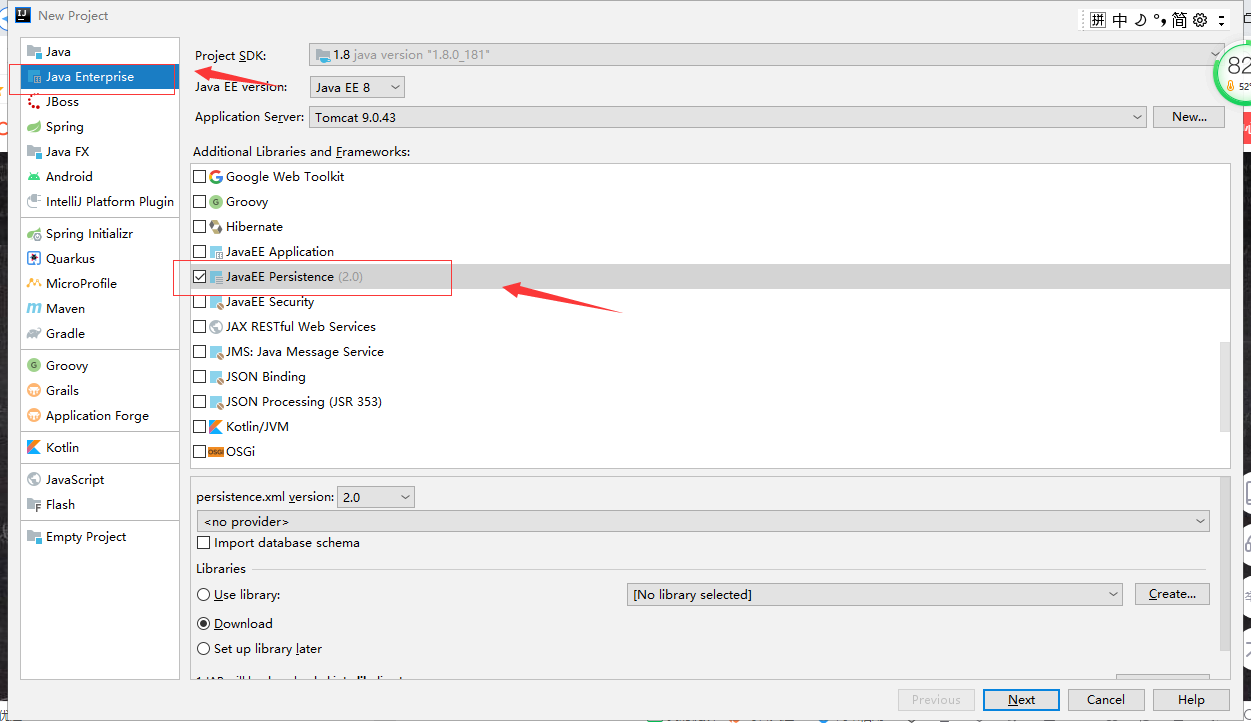This screenshot has height=728, width=1251.
Task: Check the JavaEE Security checkbox
Action: point(199,301)
